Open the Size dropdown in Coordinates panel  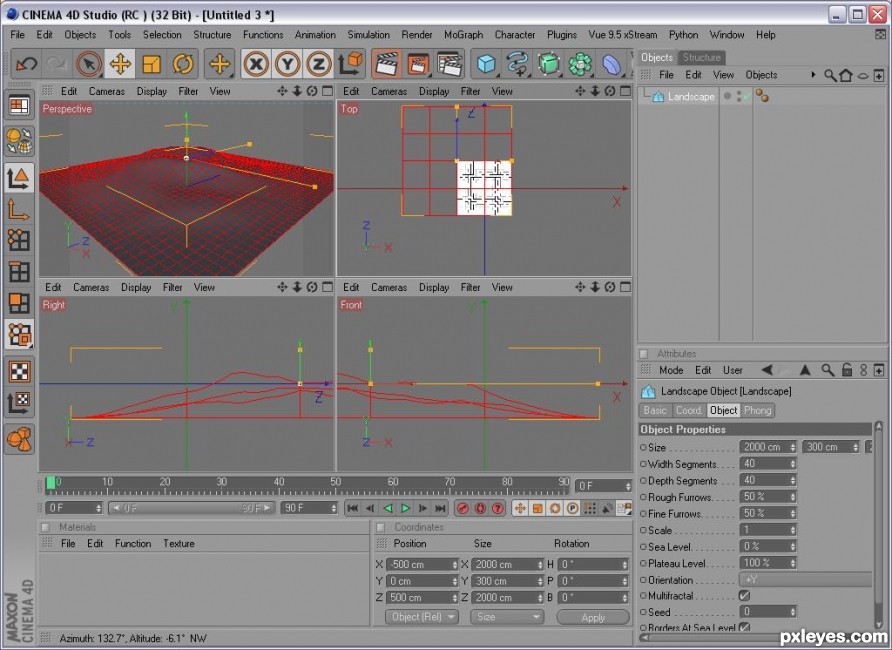click(x=507, y=617)
